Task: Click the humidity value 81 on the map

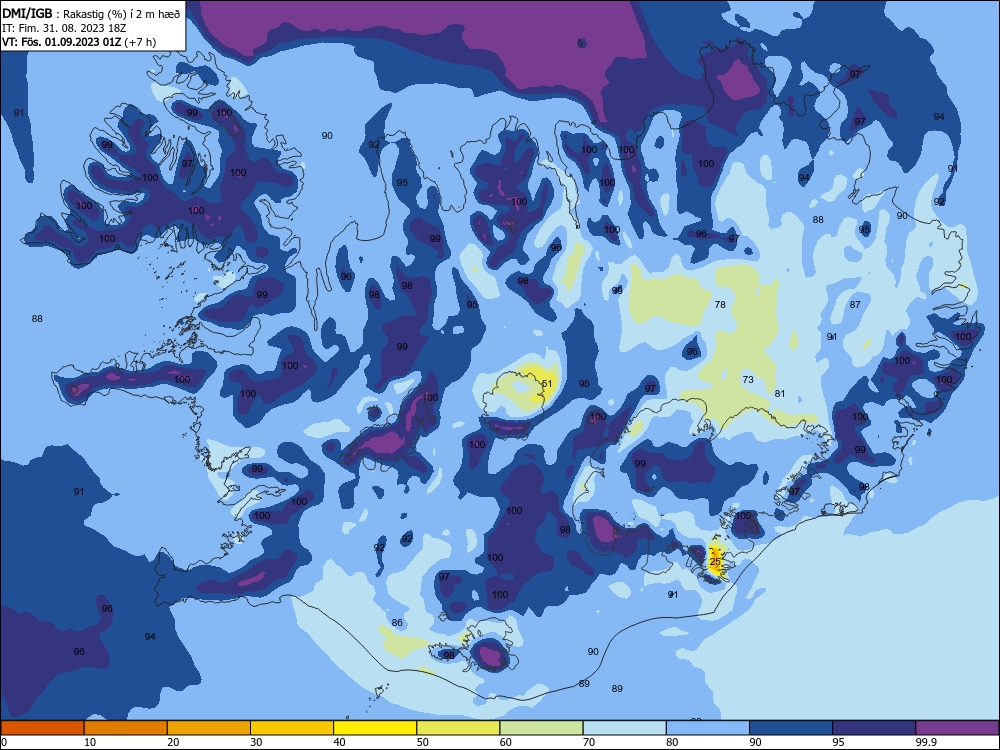Action: (x=779, y=393)
